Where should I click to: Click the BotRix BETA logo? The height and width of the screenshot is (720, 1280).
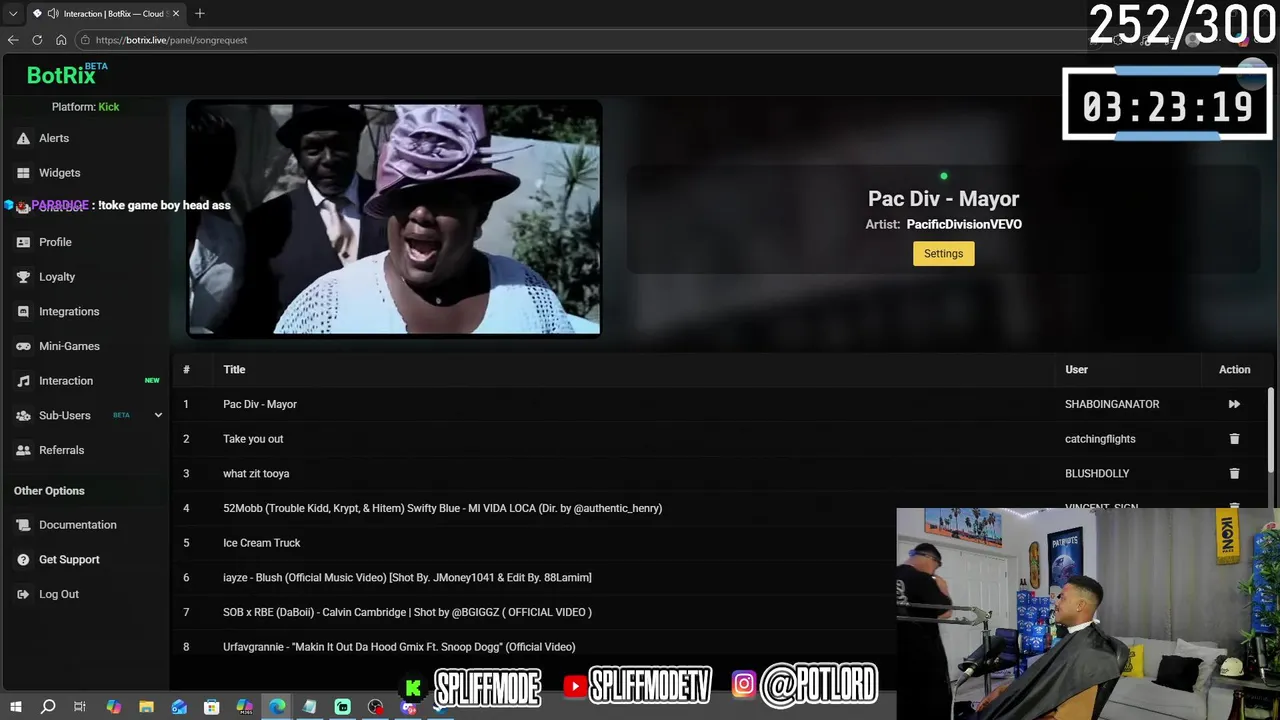pyautogui.click(x=67, y=74)
